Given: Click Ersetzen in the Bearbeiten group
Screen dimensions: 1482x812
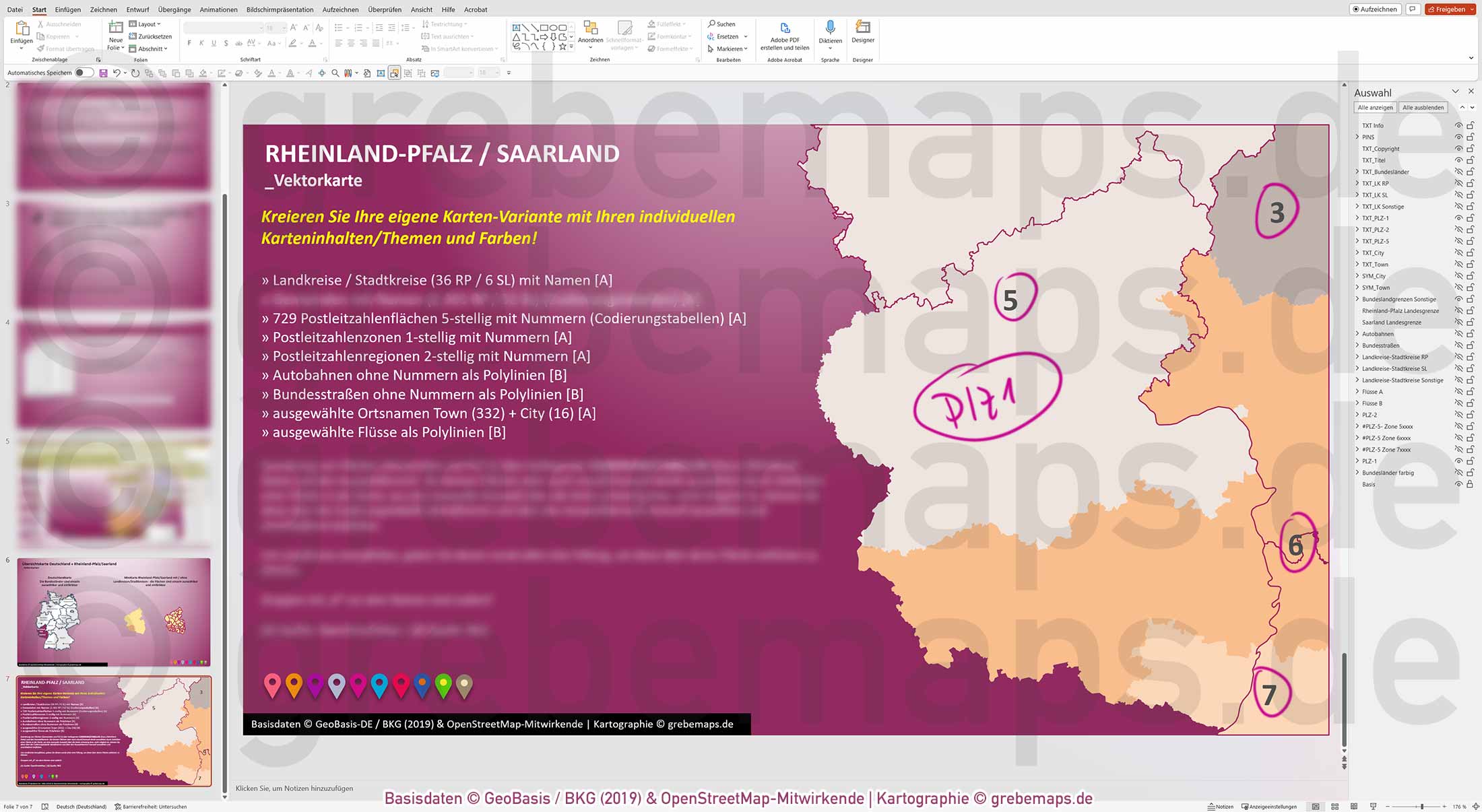Looking at the screenshot, I should click(x=726, y=36).
